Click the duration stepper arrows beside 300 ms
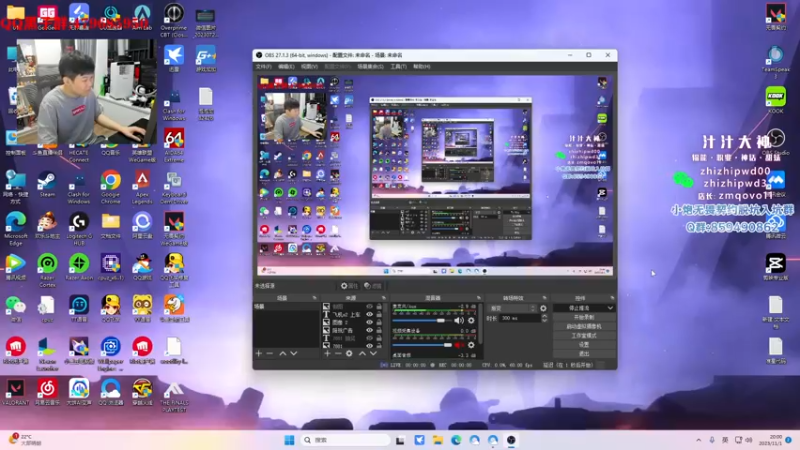Viewport: 800px width, 450px height. (x=544, y=318)
